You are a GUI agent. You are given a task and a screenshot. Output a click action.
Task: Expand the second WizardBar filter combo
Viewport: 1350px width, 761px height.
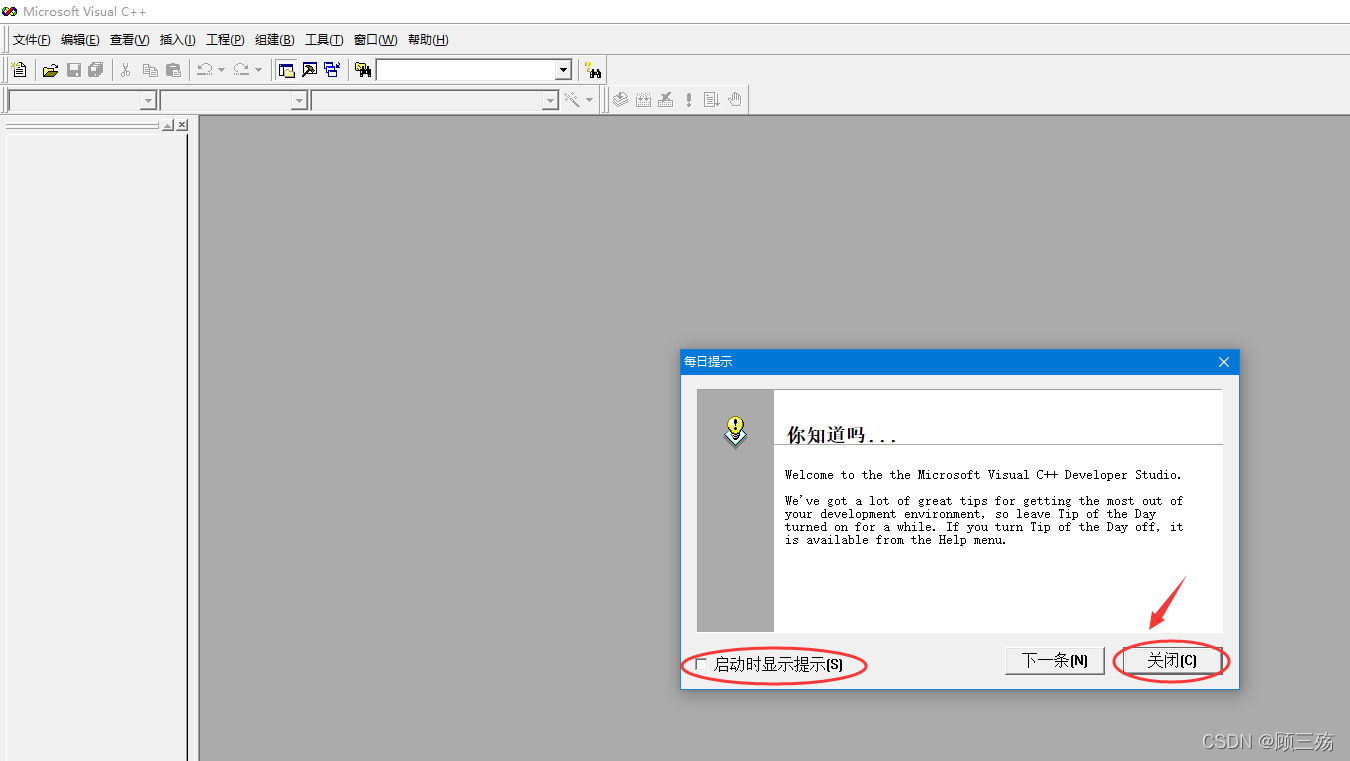(299, 100)
